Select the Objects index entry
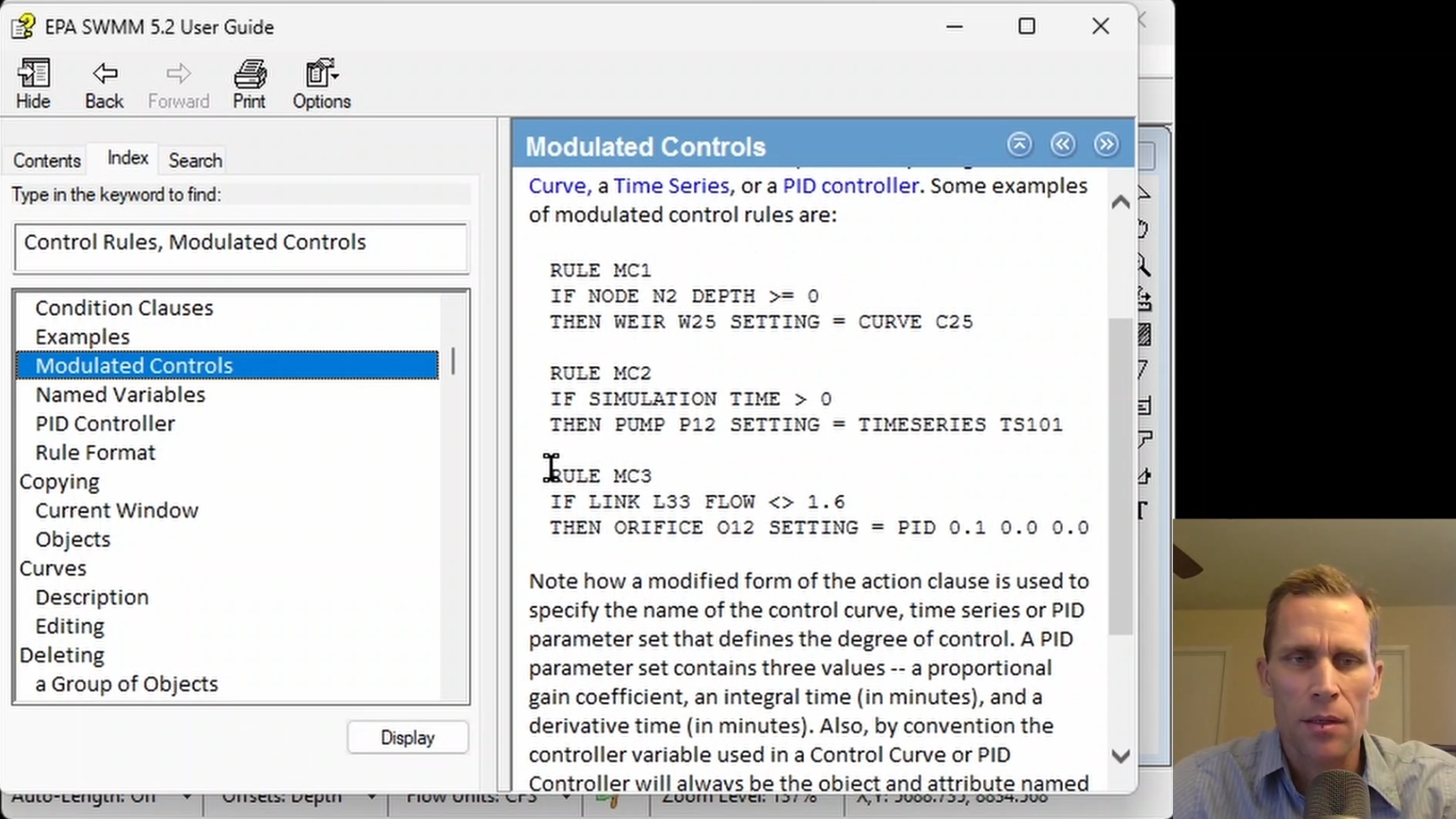Screen dimensions: 1456x819 point(73,539)
